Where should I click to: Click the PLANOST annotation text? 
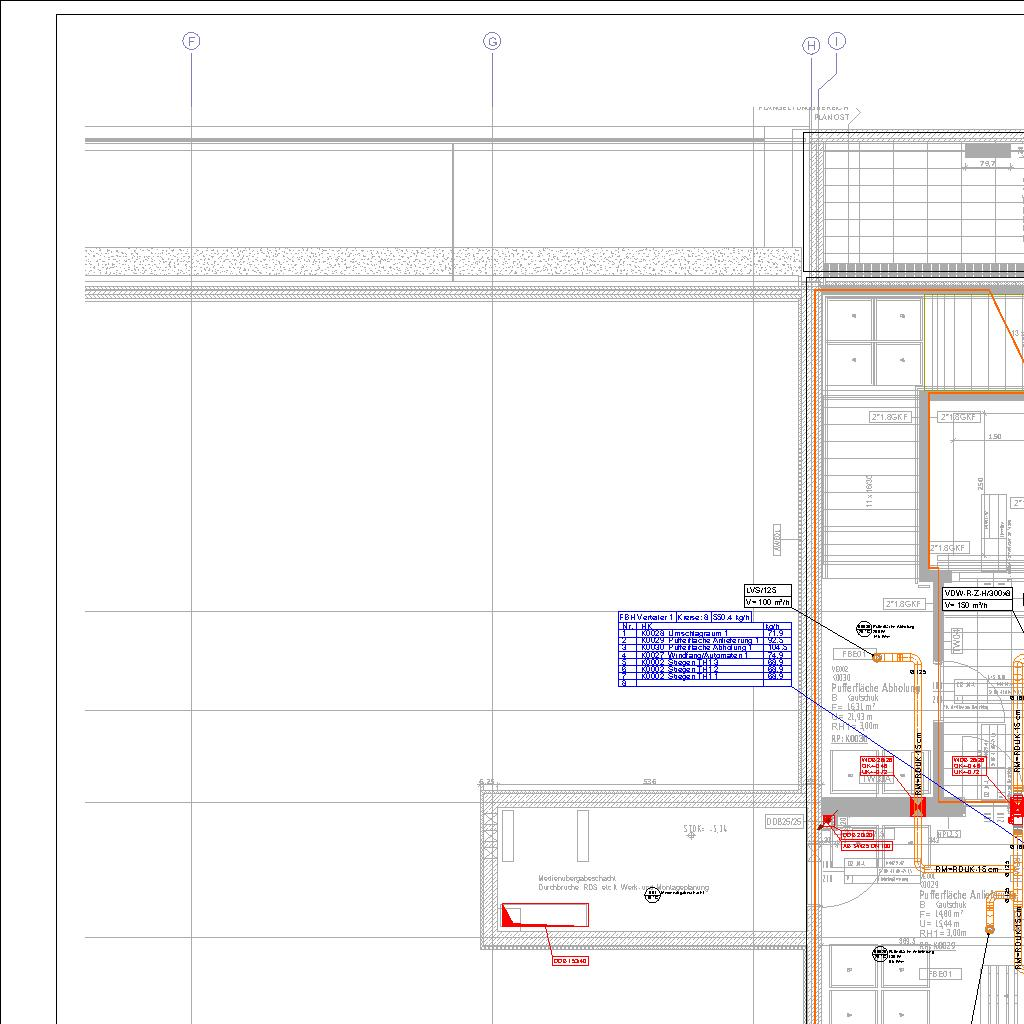point(832,117)
